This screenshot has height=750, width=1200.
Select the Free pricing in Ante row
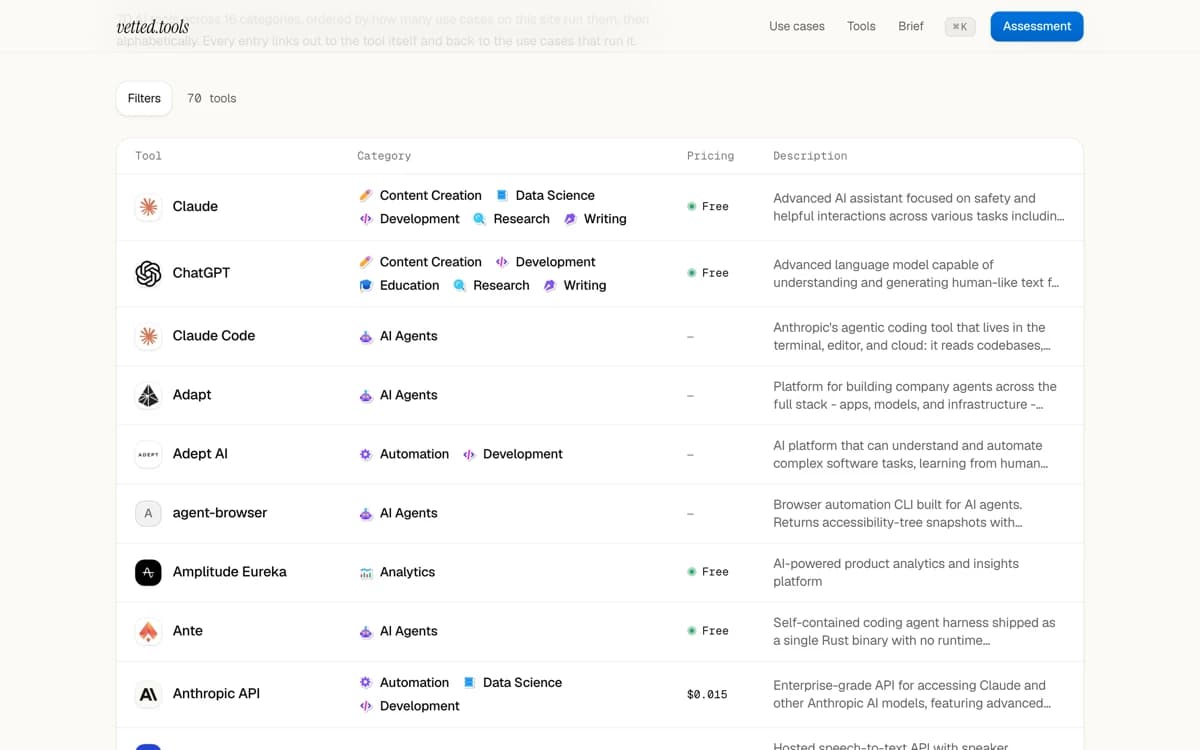click(x=708, y=631)
